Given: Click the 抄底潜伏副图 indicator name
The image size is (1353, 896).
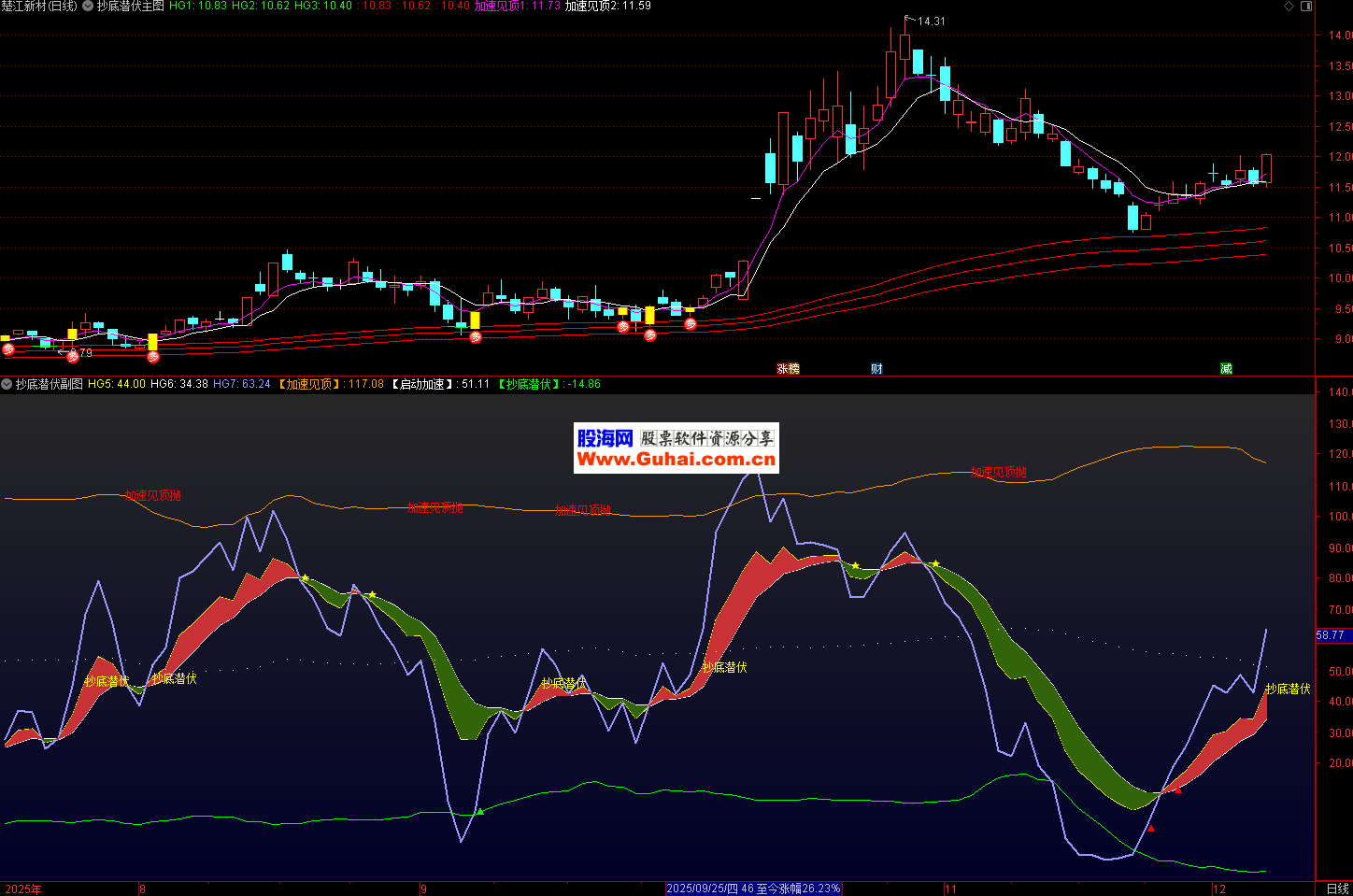Looking at the screenshot, I should pyautogui.click(x=49, y=384).
